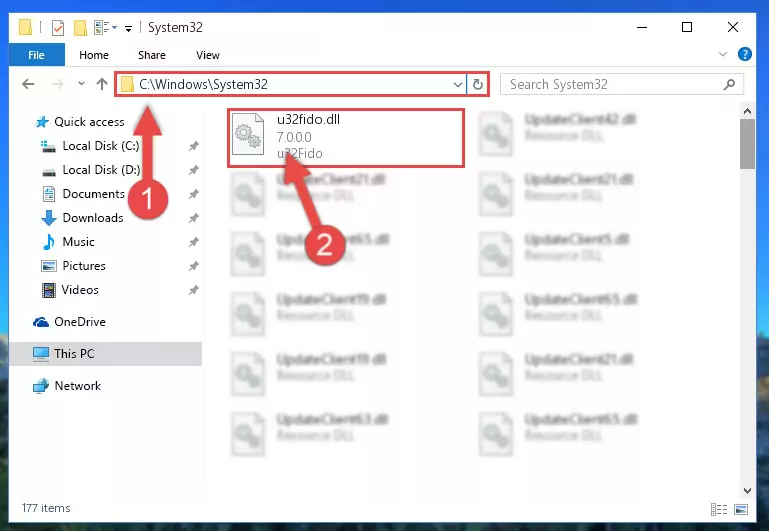
Task: Click the Properties quick access toolbar icon
Action: pos(57,27)
